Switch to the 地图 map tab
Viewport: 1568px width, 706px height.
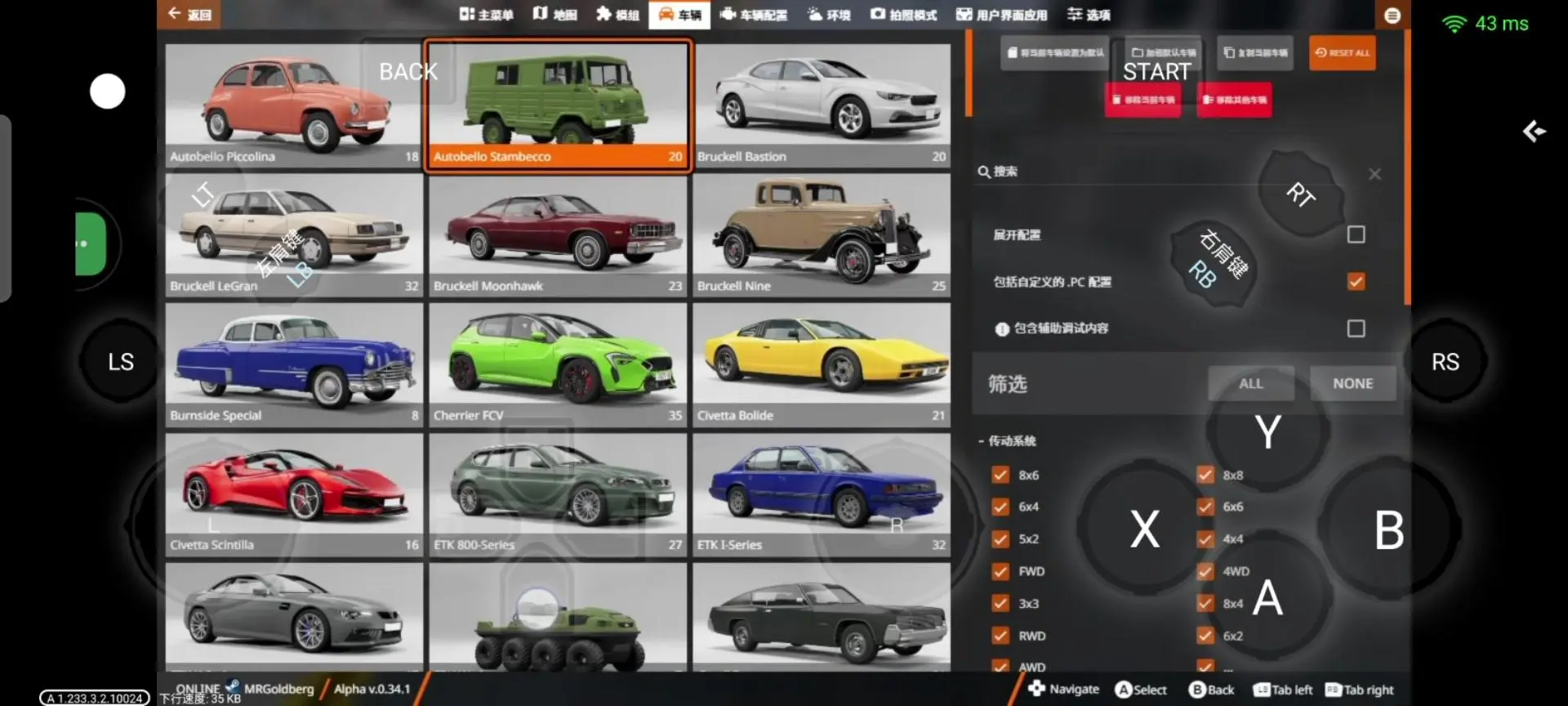555,14
